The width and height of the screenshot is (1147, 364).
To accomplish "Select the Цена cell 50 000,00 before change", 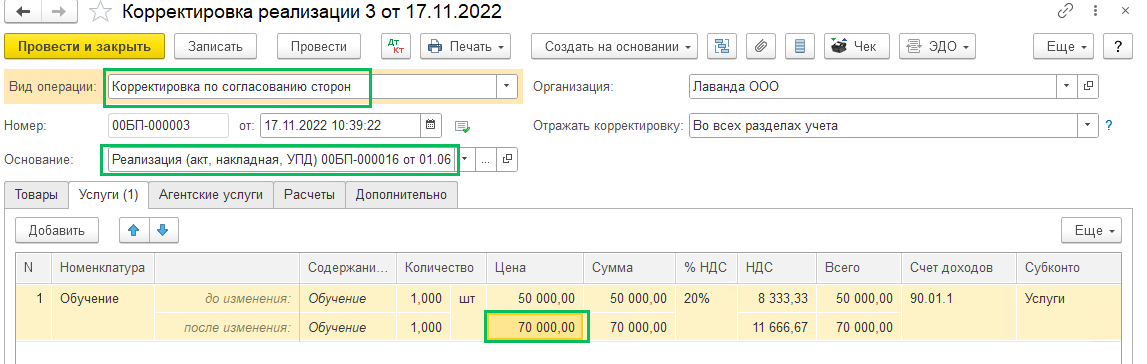I will coord(535,298).
